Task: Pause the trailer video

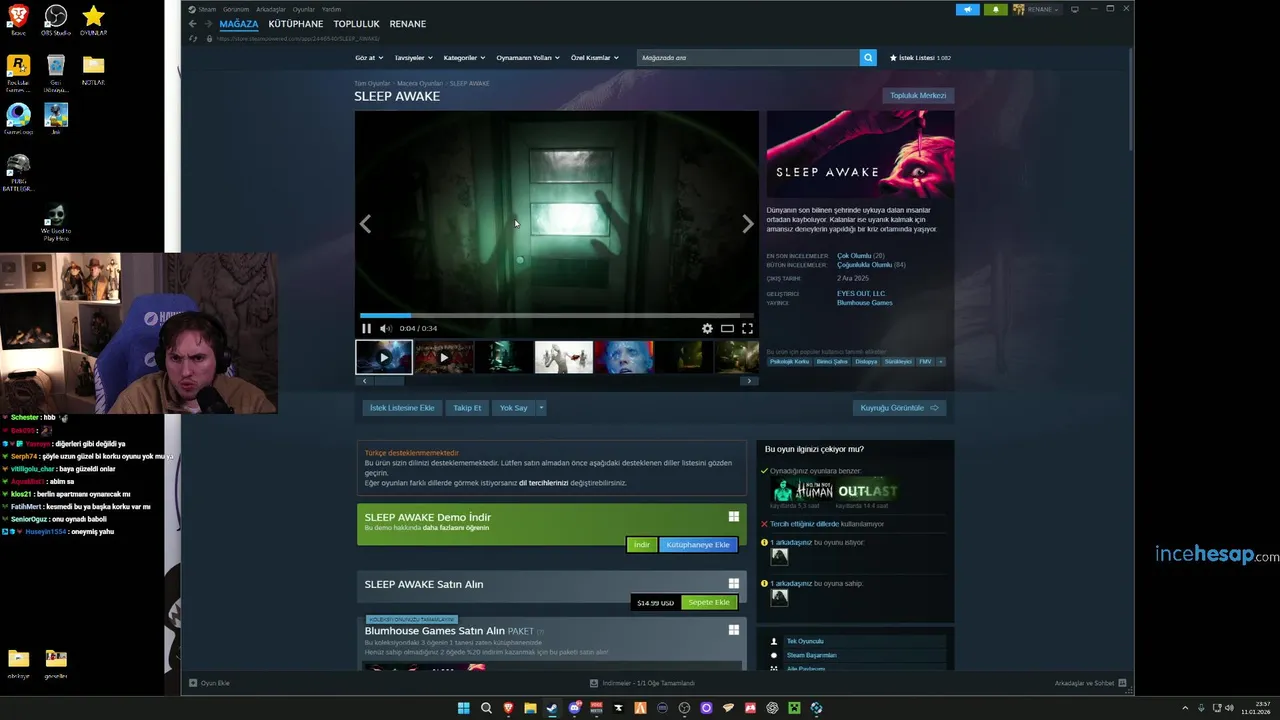Action: click(366, 328)
